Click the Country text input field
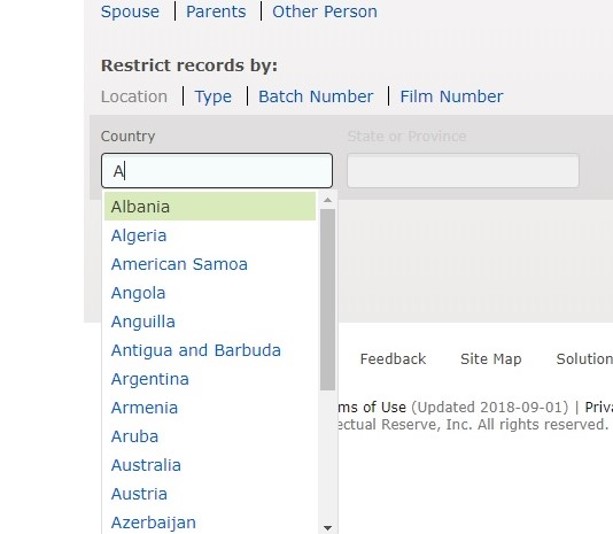The height and width of the screenshot is (534, 613). point(217,171)
